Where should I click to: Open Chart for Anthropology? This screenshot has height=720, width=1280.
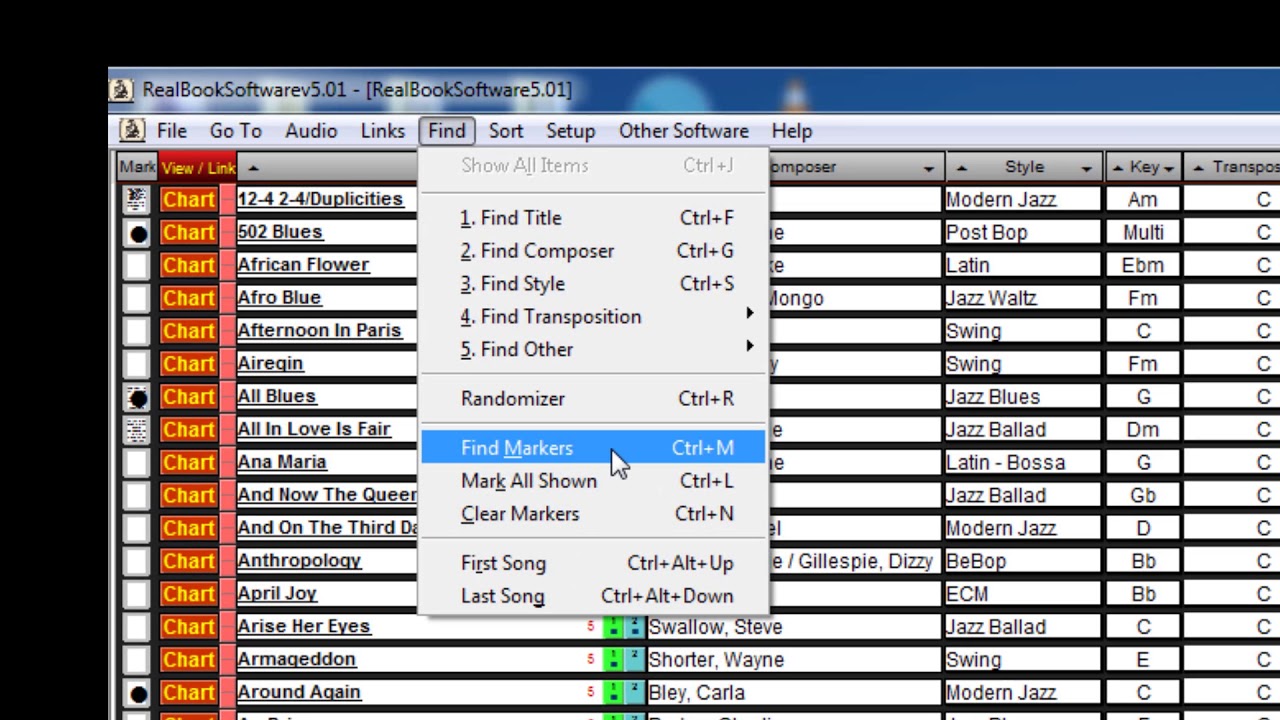(188, 561)
